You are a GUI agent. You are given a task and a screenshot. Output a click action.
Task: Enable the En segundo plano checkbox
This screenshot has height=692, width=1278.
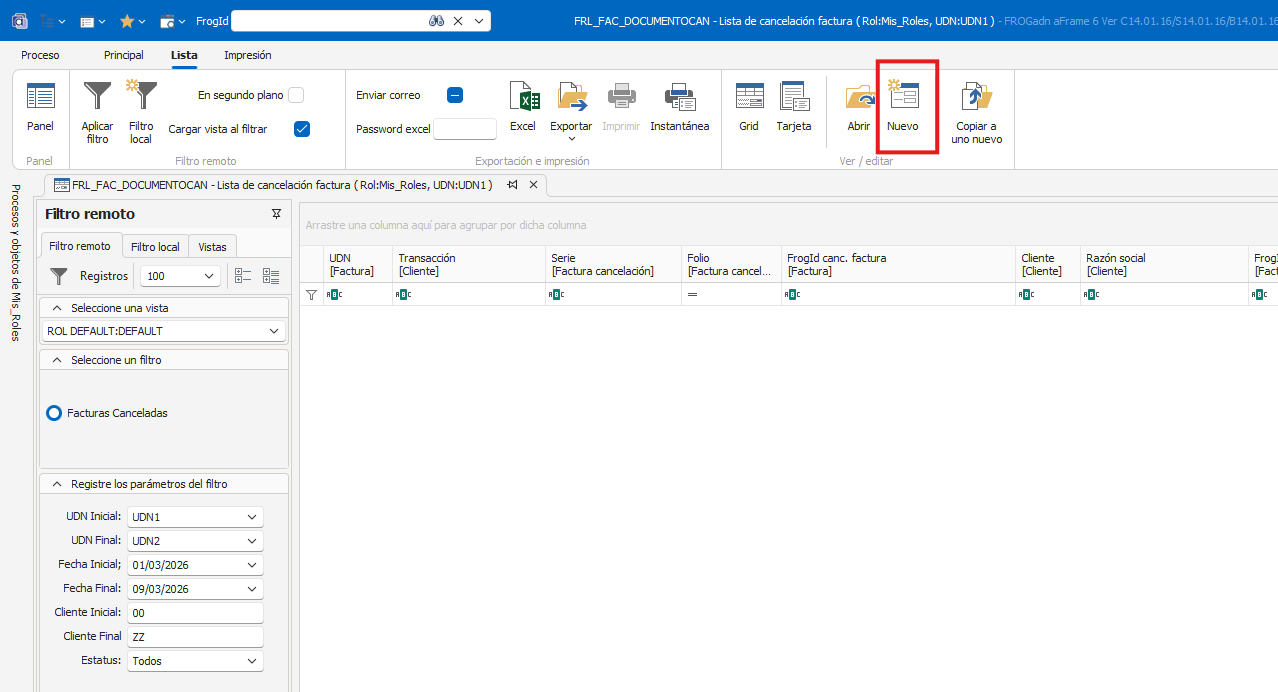[296, 95]
